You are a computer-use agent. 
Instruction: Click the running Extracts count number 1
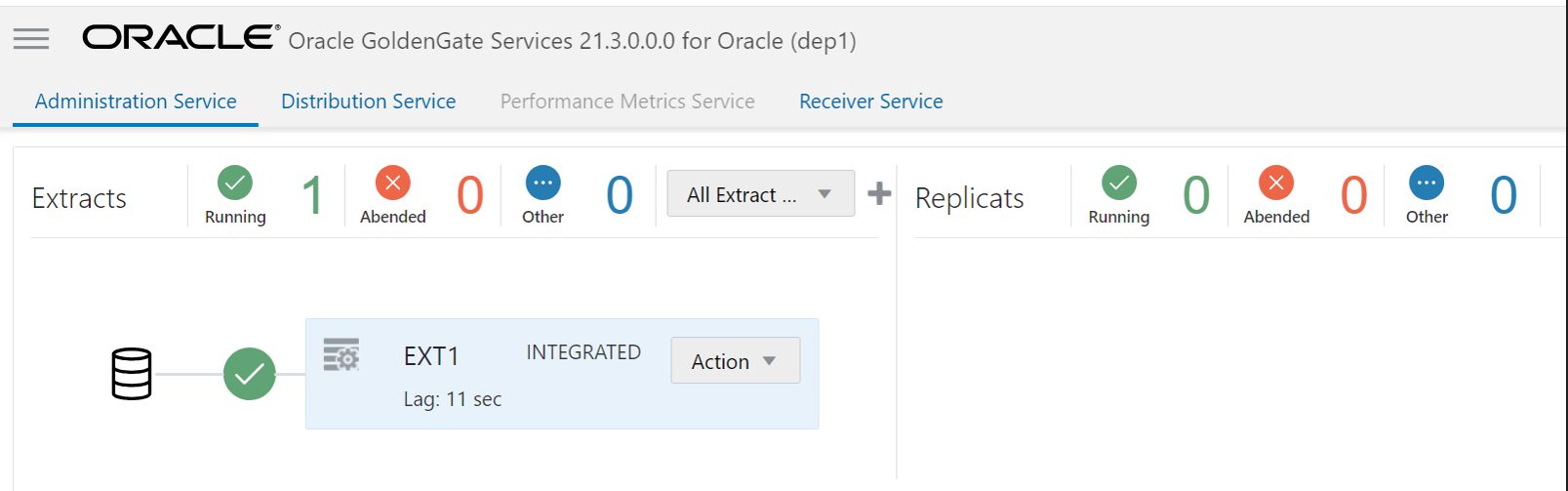tap(312, 195)
